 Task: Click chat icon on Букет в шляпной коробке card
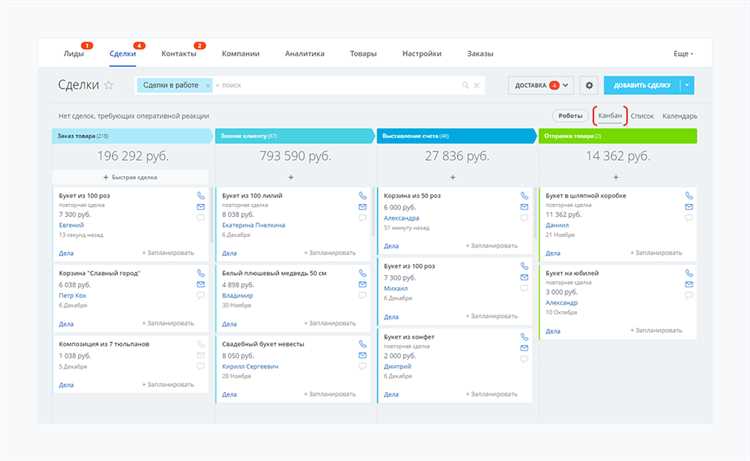click(x=689, y=218)
